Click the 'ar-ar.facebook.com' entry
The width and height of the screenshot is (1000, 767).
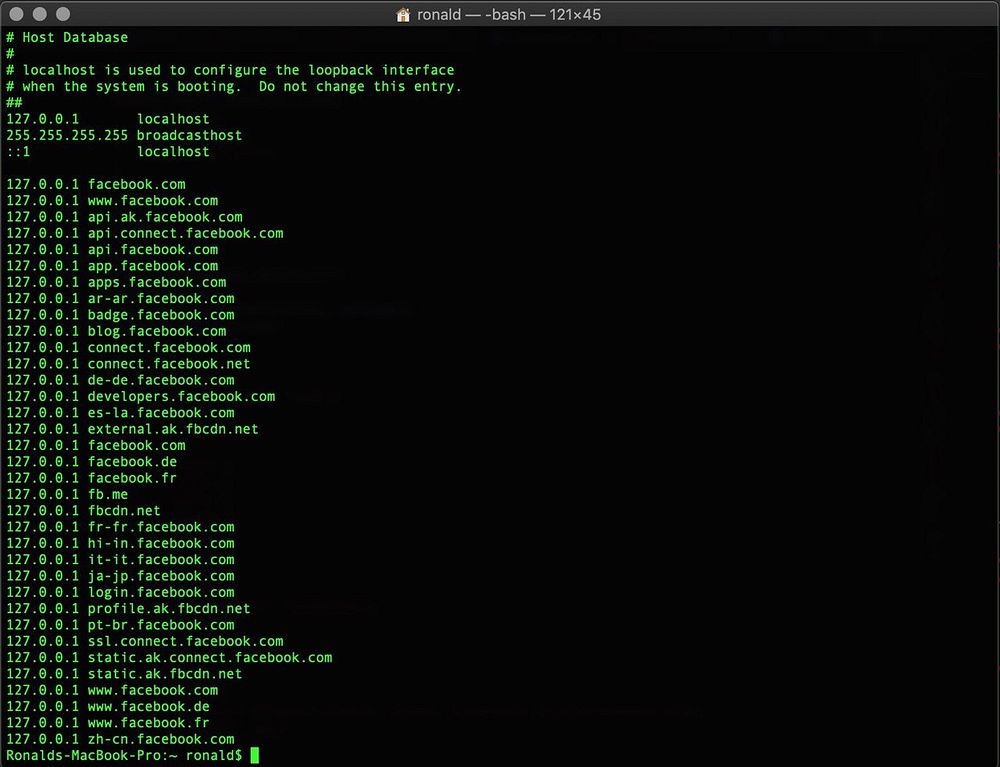coord(161,299)
